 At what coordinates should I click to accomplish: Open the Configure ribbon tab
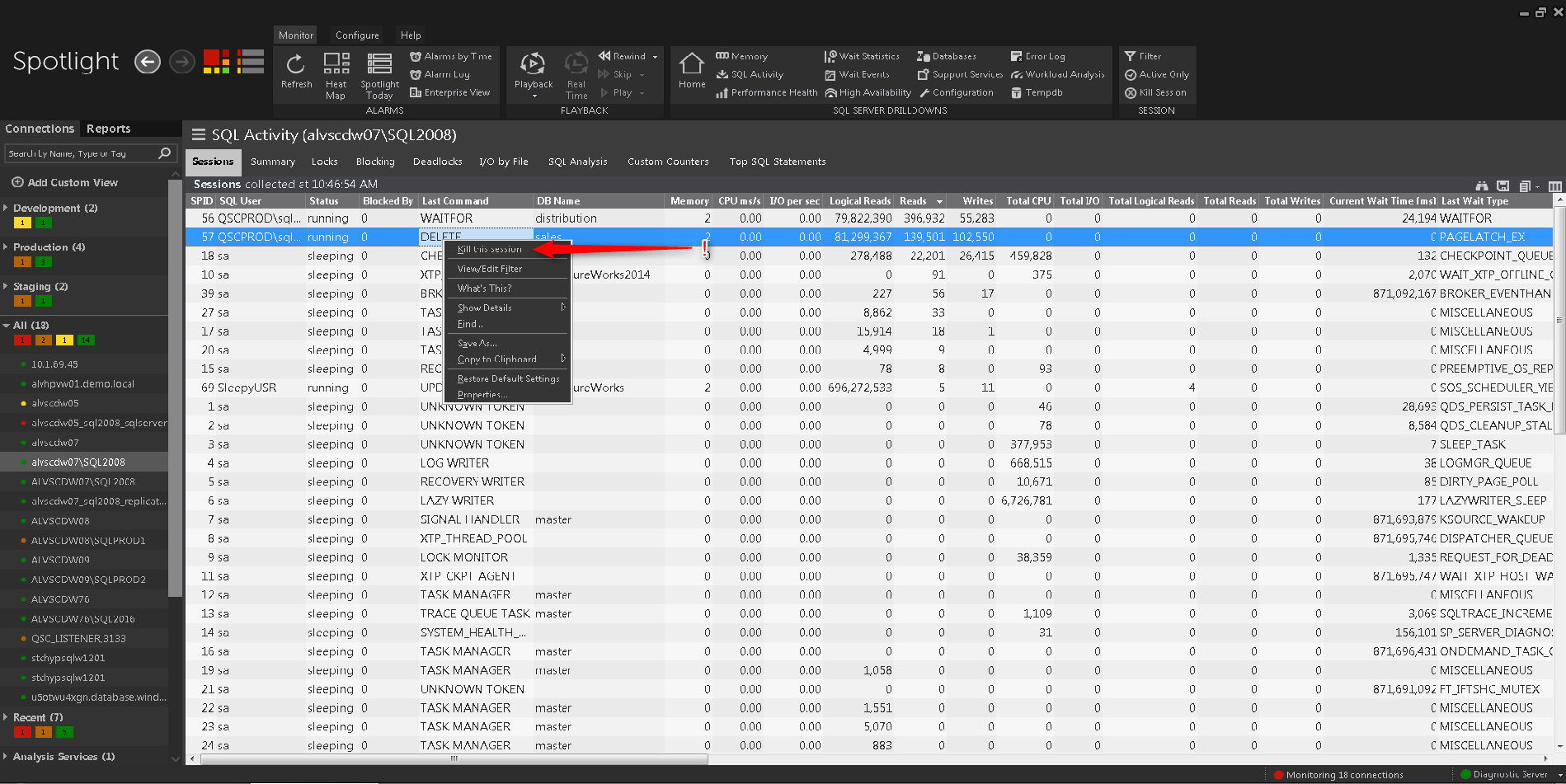point(357,35)
